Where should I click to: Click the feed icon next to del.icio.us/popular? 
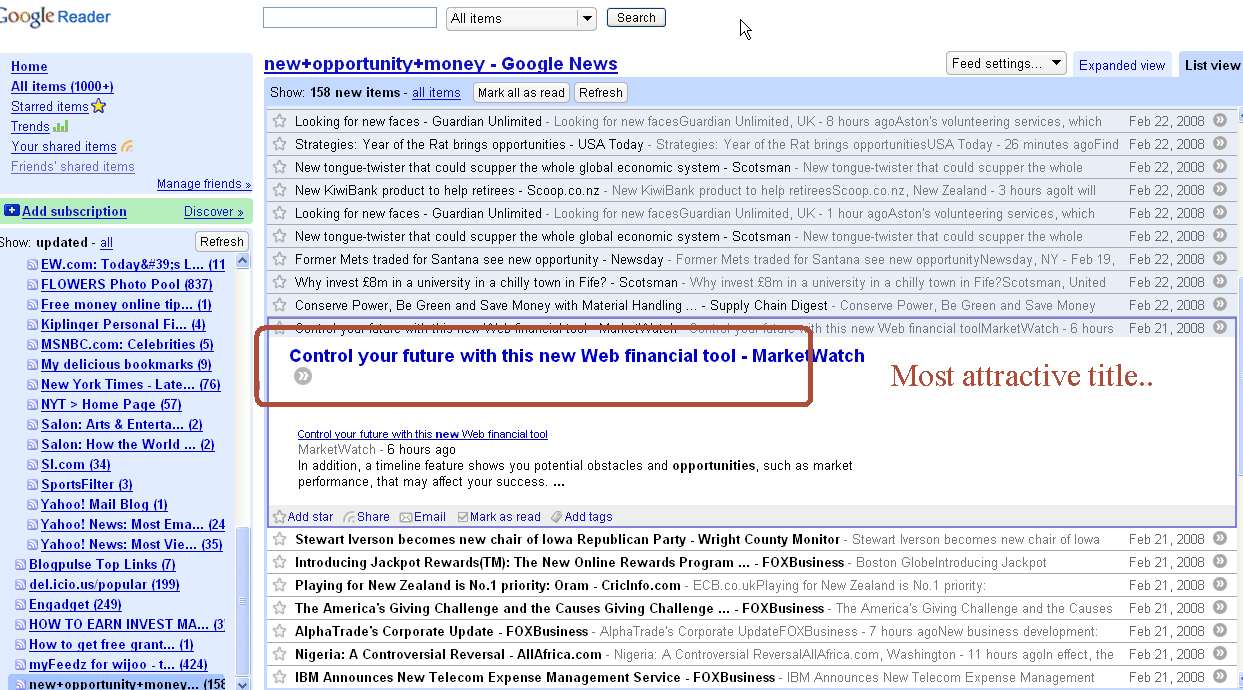(20, 584)
